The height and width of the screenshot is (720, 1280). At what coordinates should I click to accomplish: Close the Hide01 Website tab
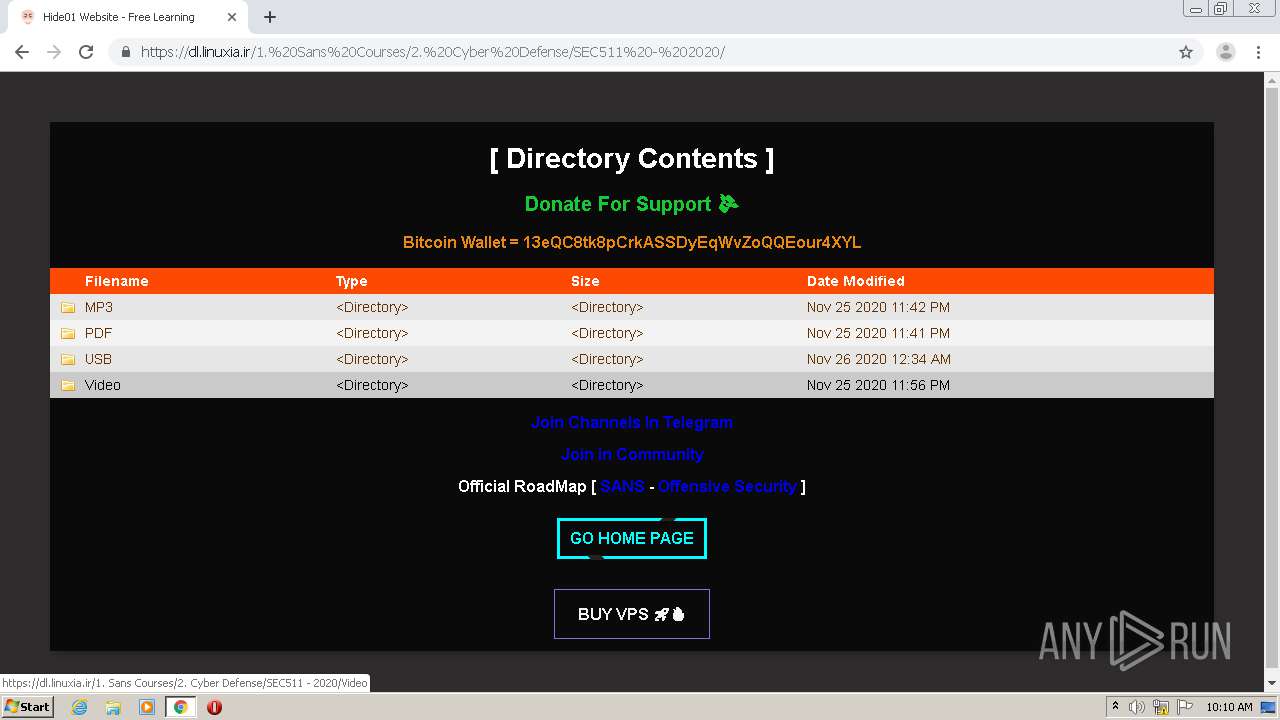point(232,17)
